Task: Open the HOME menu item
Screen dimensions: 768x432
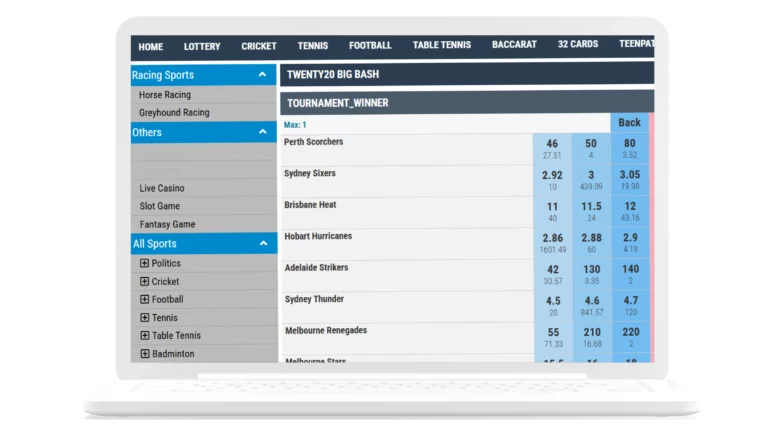Action: pyautogui.click(x=150, y=47)
